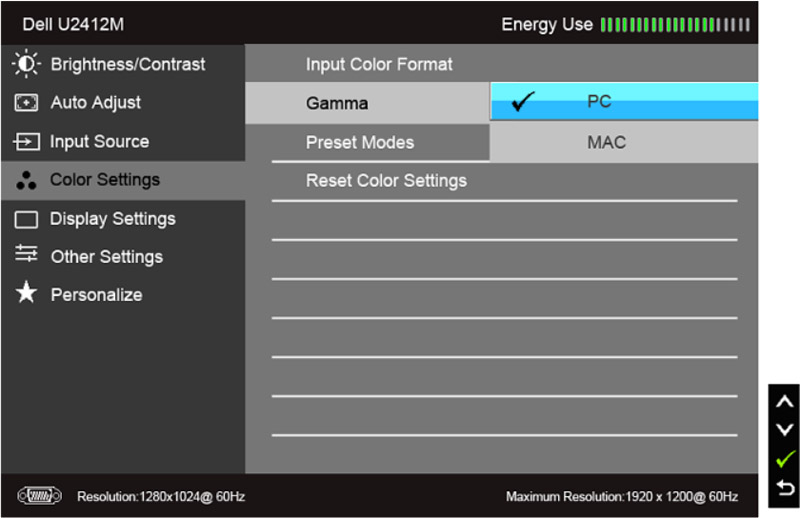Select the PC gamma setting

(x=624, y=102)
